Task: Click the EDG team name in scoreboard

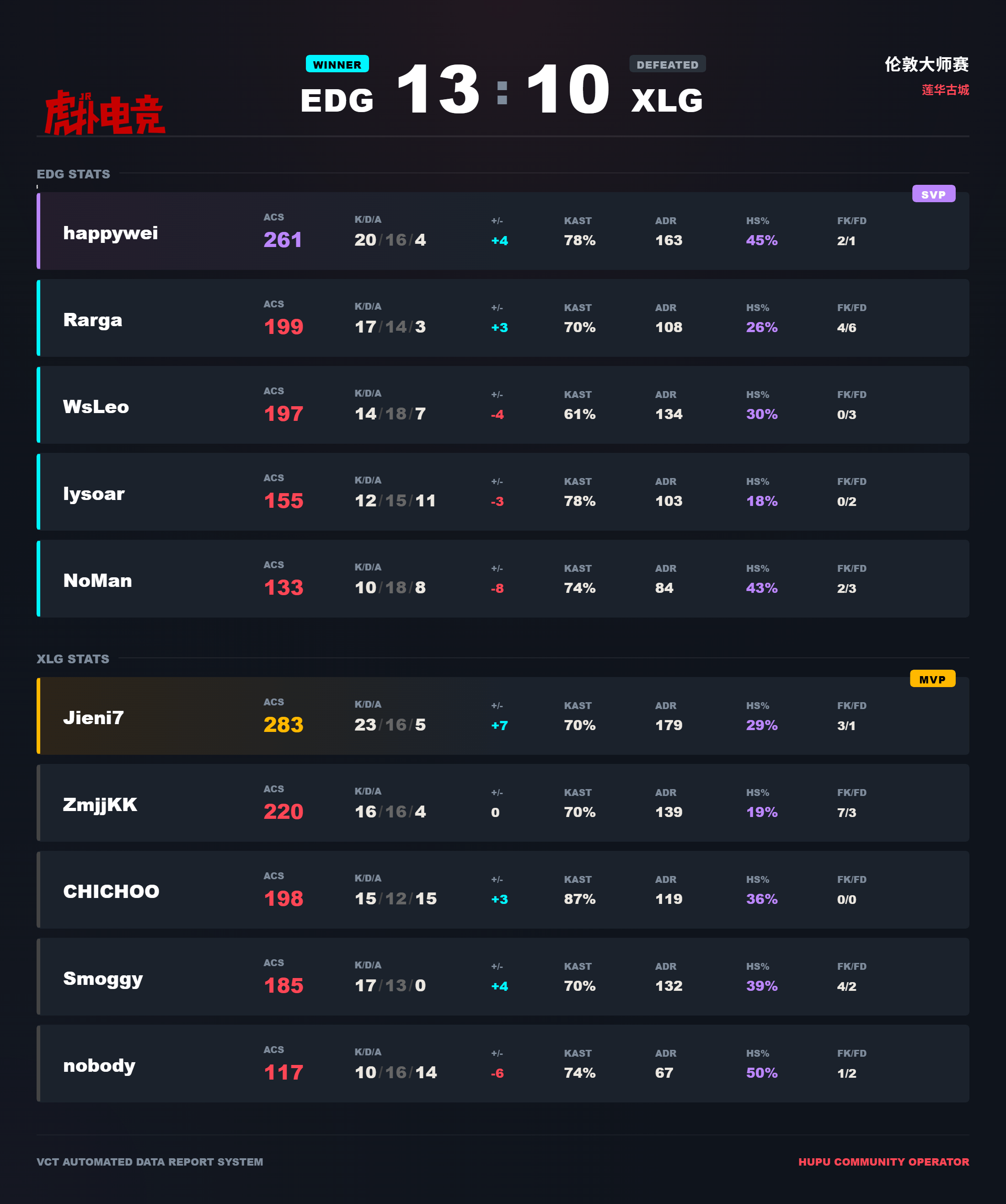Action: point(337,100)
